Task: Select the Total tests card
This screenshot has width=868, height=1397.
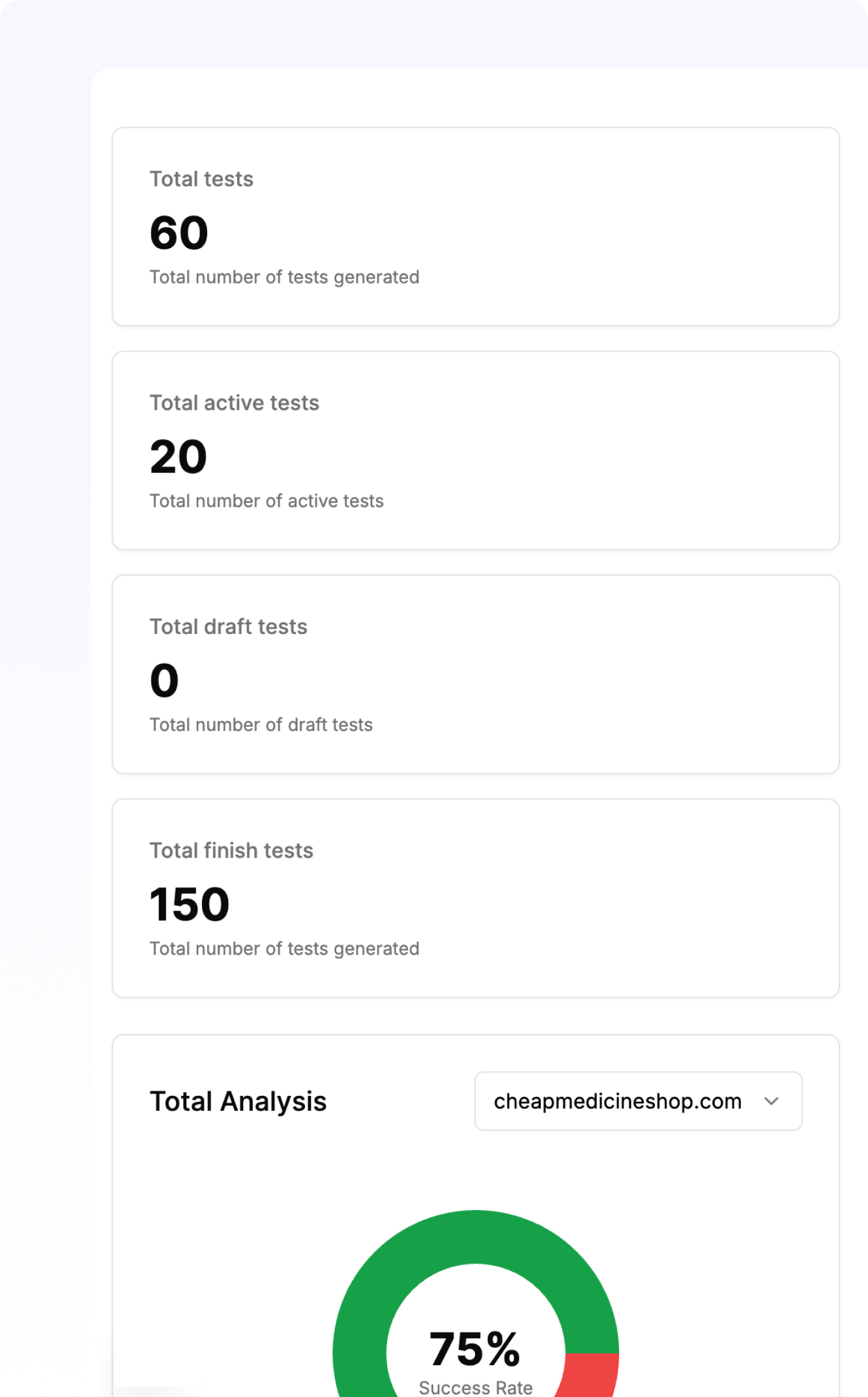Action: tap(476, 227)
